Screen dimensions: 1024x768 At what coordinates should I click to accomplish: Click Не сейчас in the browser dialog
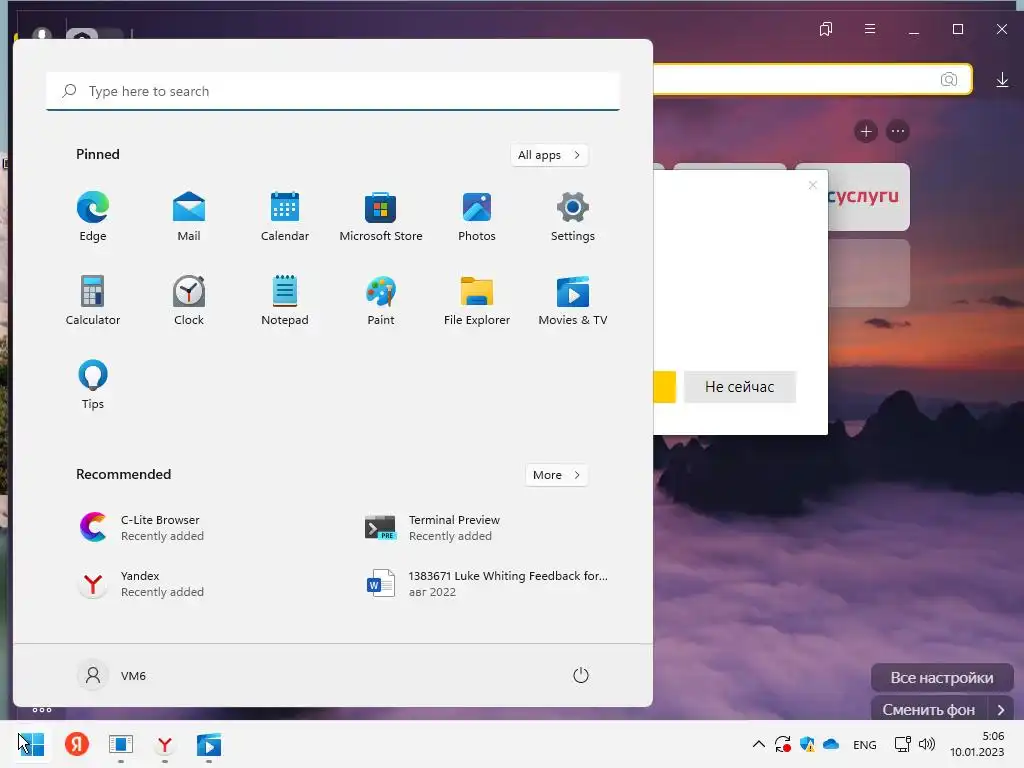(740, 387)
